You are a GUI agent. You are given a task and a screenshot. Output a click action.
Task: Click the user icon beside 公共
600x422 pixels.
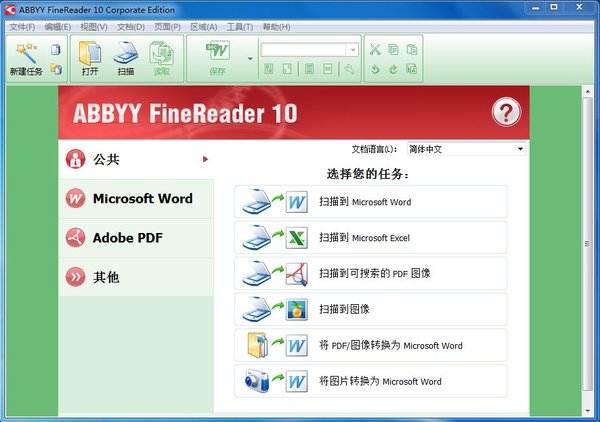tap(75, 159)
